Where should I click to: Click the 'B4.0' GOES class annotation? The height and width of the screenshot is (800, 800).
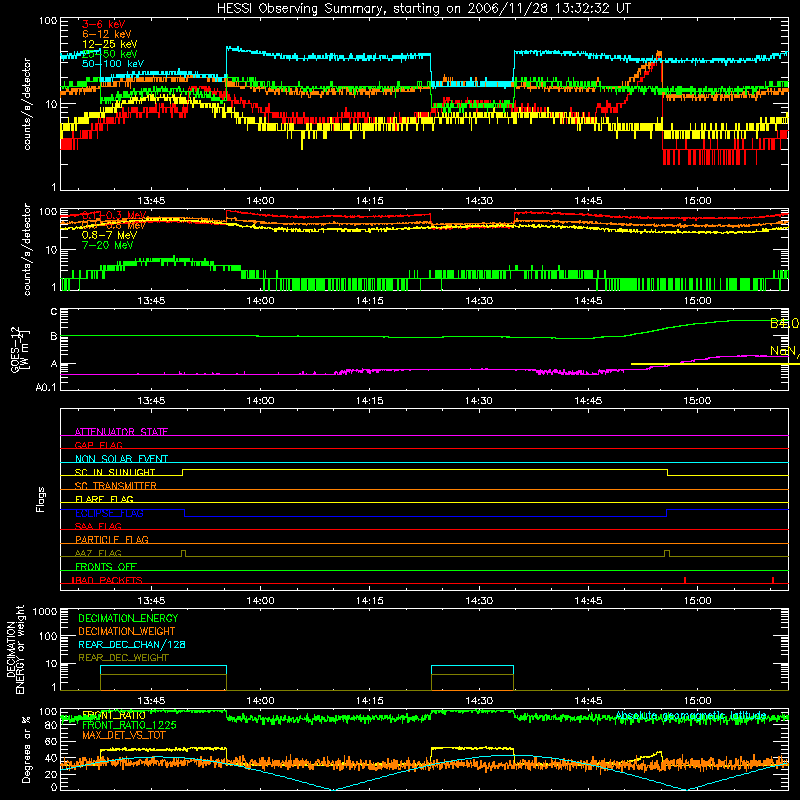[784, 323]
